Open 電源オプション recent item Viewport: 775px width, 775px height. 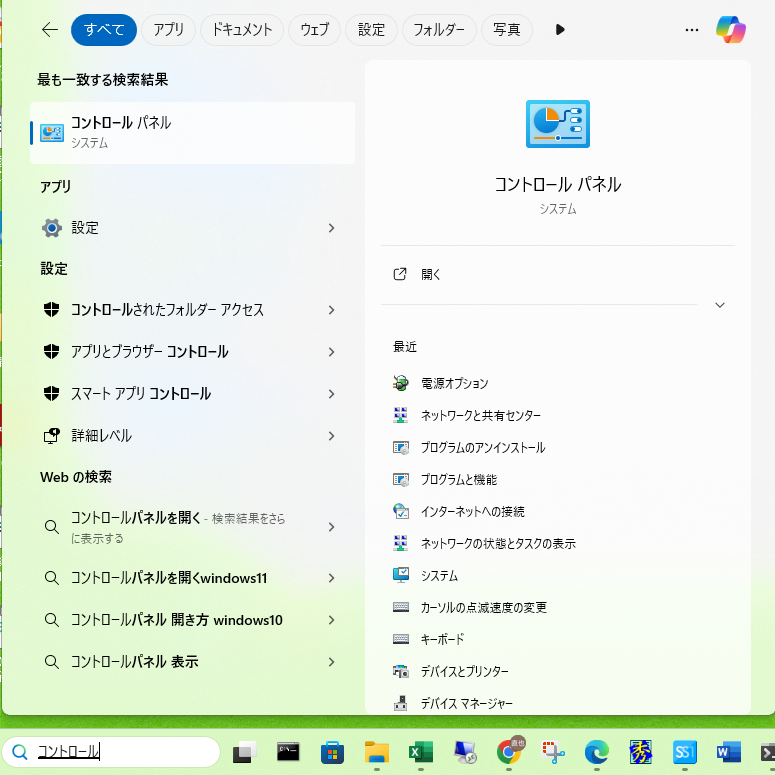[x=454, y=383]
